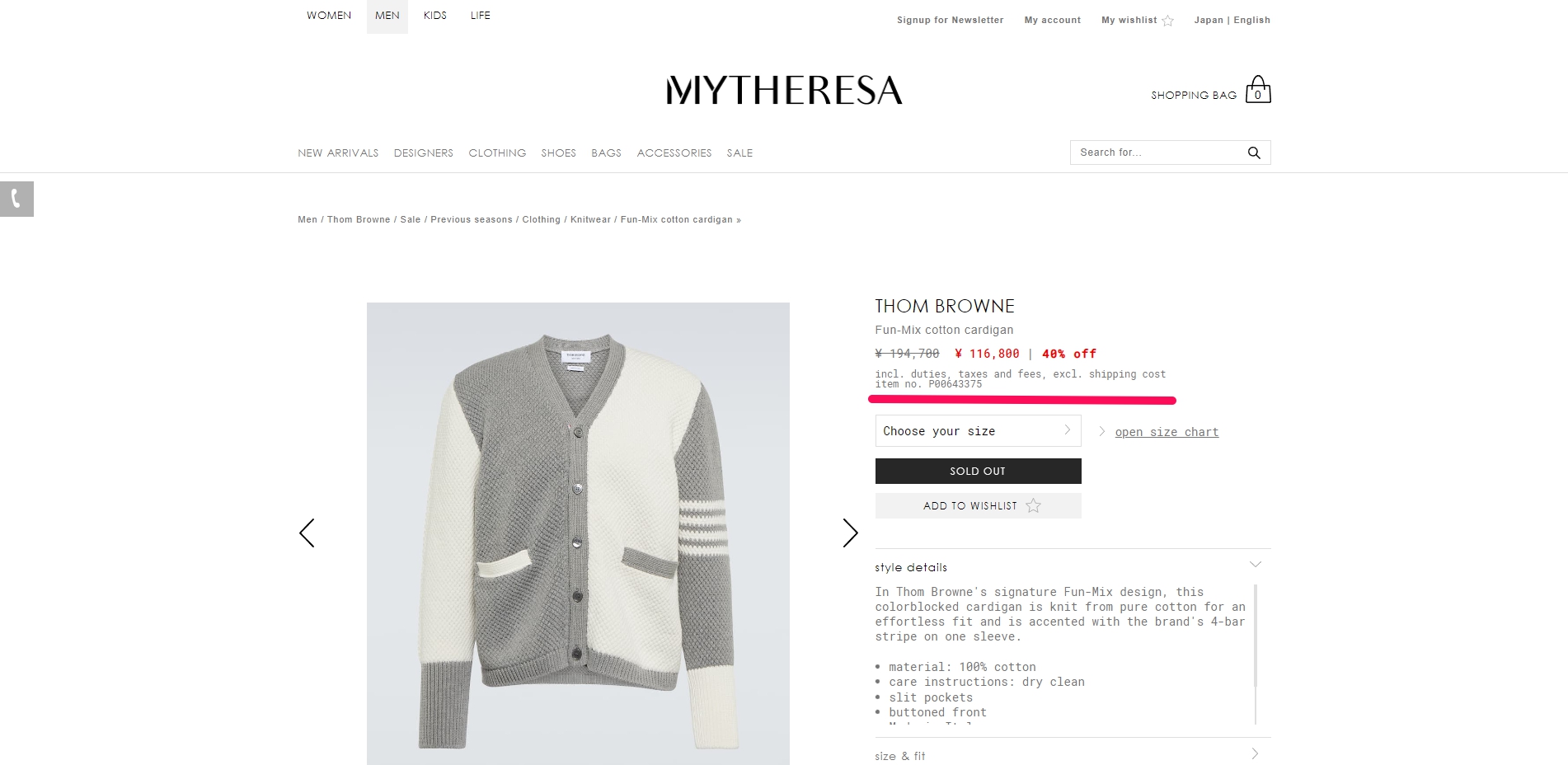
Task: Show previous product image arrow
Action: (307, 533)
